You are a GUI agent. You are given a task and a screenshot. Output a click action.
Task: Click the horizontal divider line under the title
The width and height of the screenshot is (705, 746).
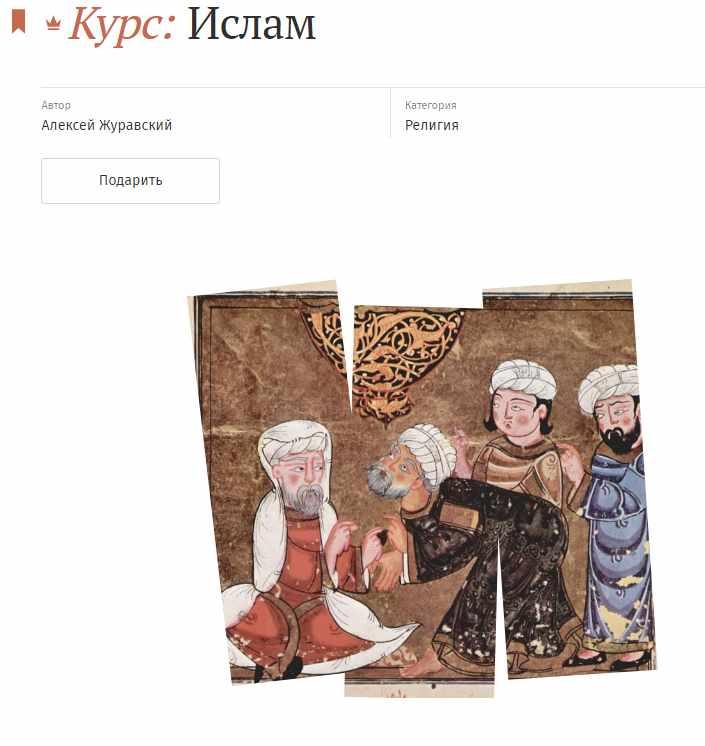pyautogui.click(x=372, y=88)
